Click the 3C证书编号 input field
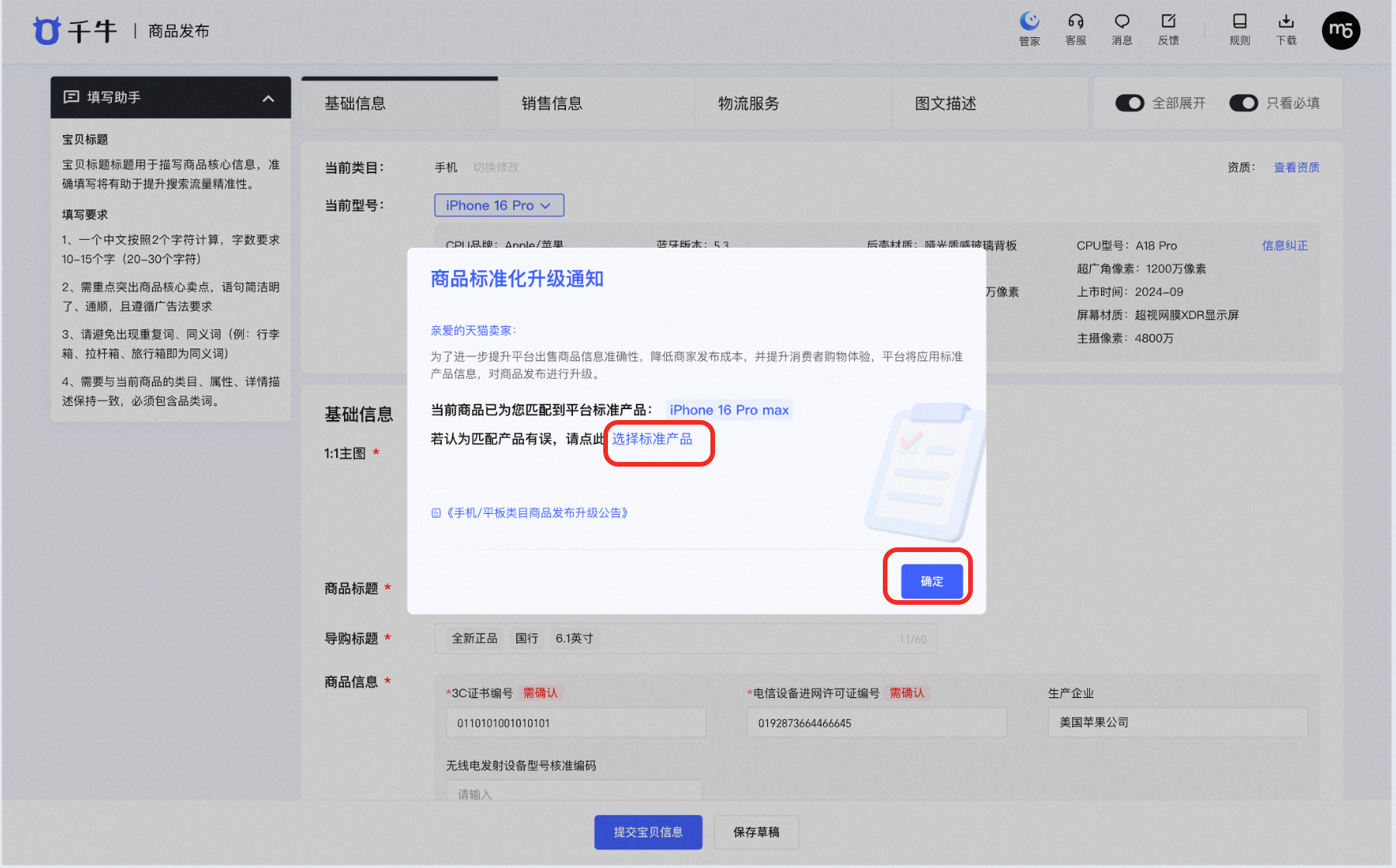The height and width of the screenshot is (868, 1396). (576, 723)
